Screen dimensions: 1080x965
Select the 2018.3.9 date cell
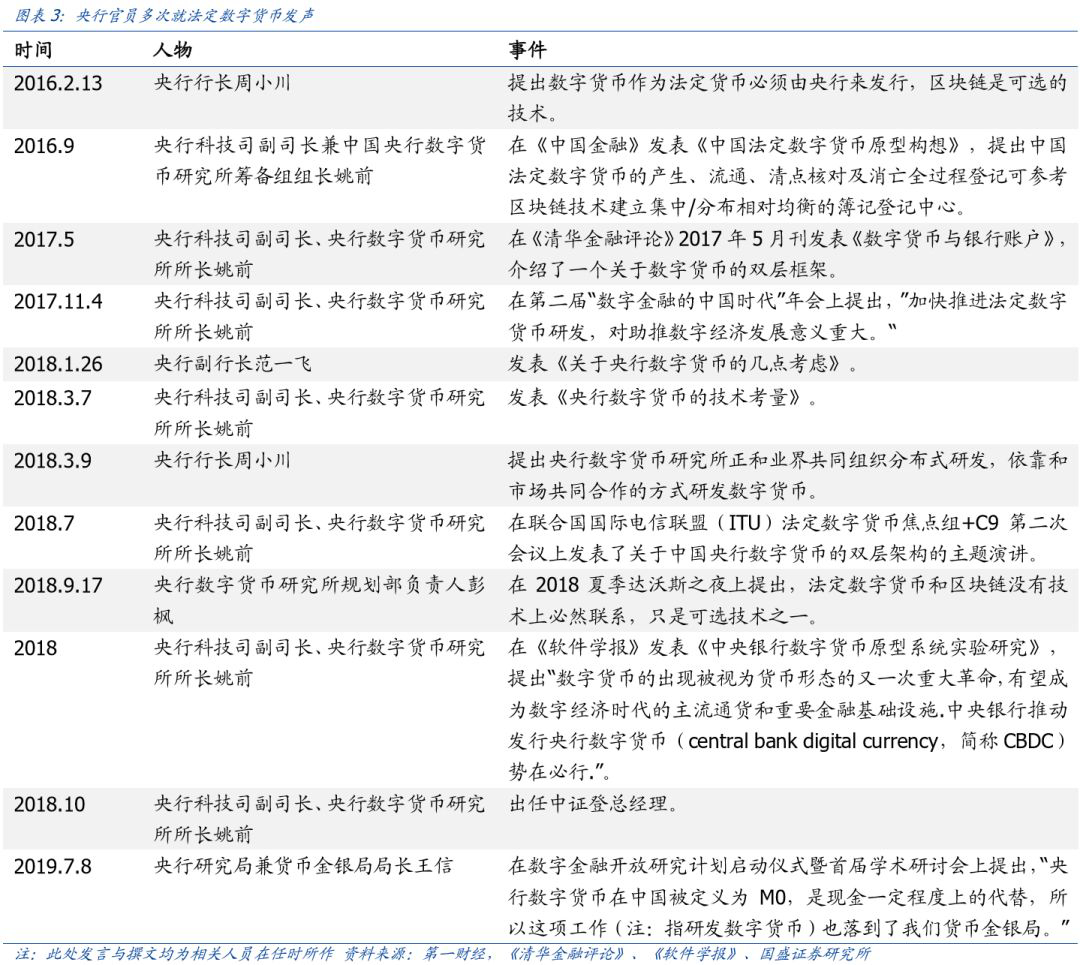tap(52, 461)
